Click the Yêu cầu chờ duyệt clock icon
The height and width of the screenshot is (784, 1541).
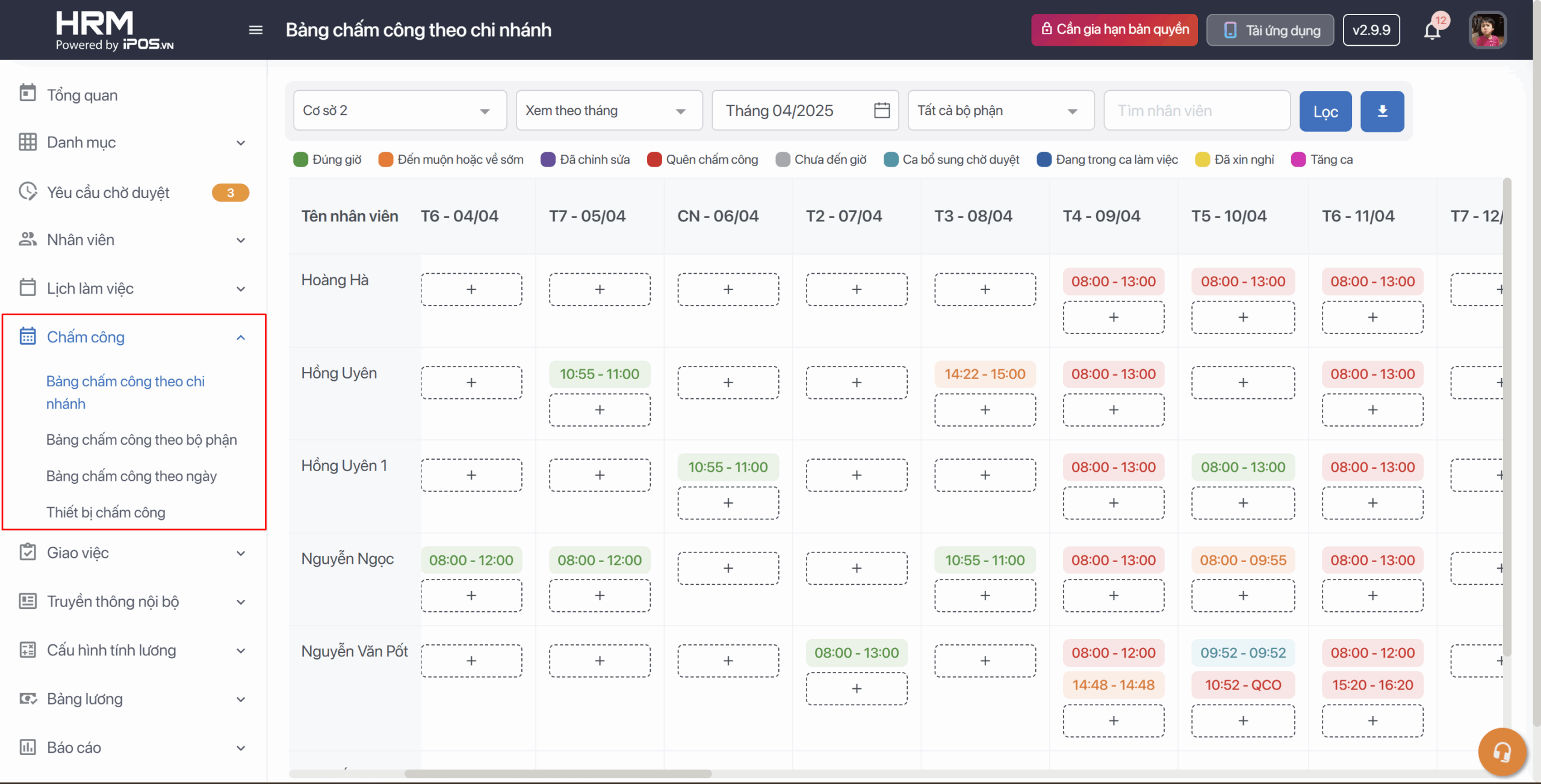28,192
